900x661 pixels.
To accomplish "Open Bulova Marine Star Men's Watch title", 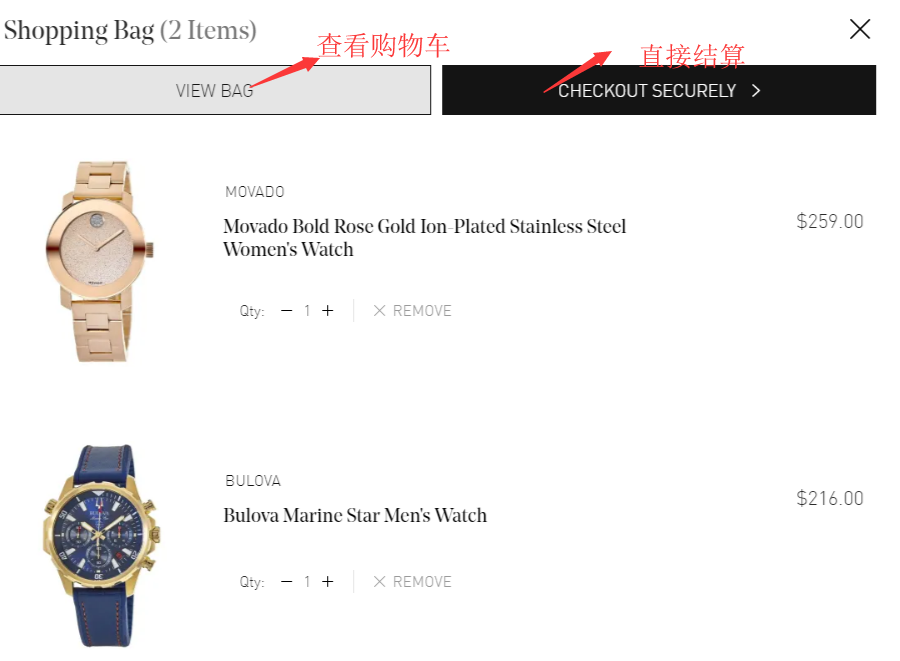I will (355, 515).
